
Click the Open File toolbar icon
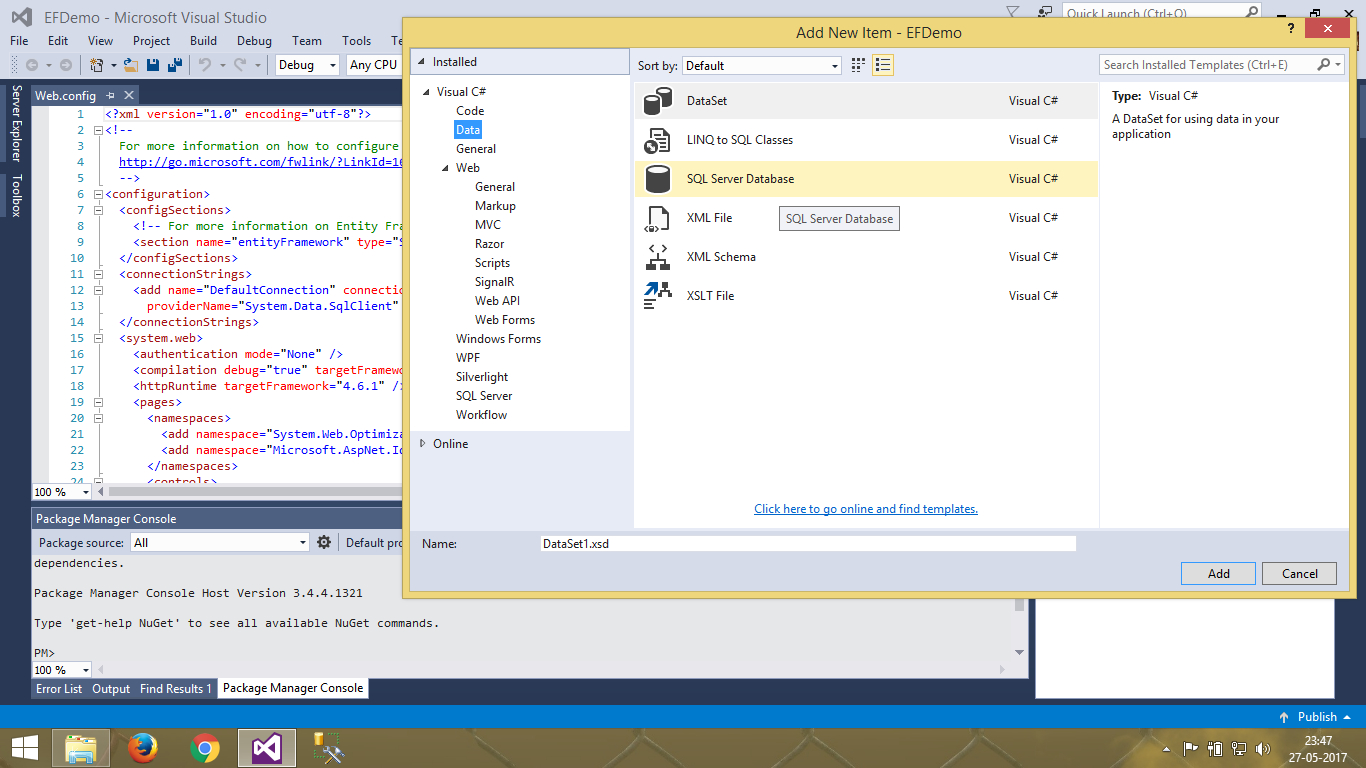(130, 65)
